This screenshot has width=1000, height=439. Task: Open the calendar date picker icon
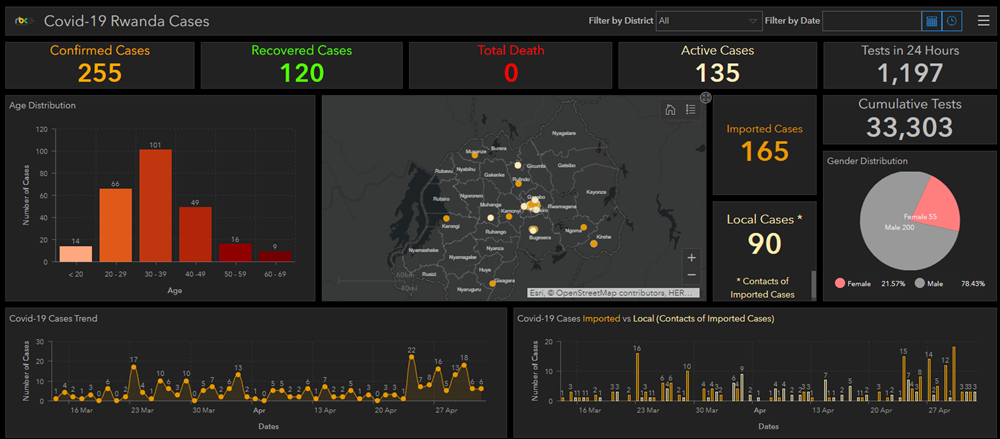[932, 21]
